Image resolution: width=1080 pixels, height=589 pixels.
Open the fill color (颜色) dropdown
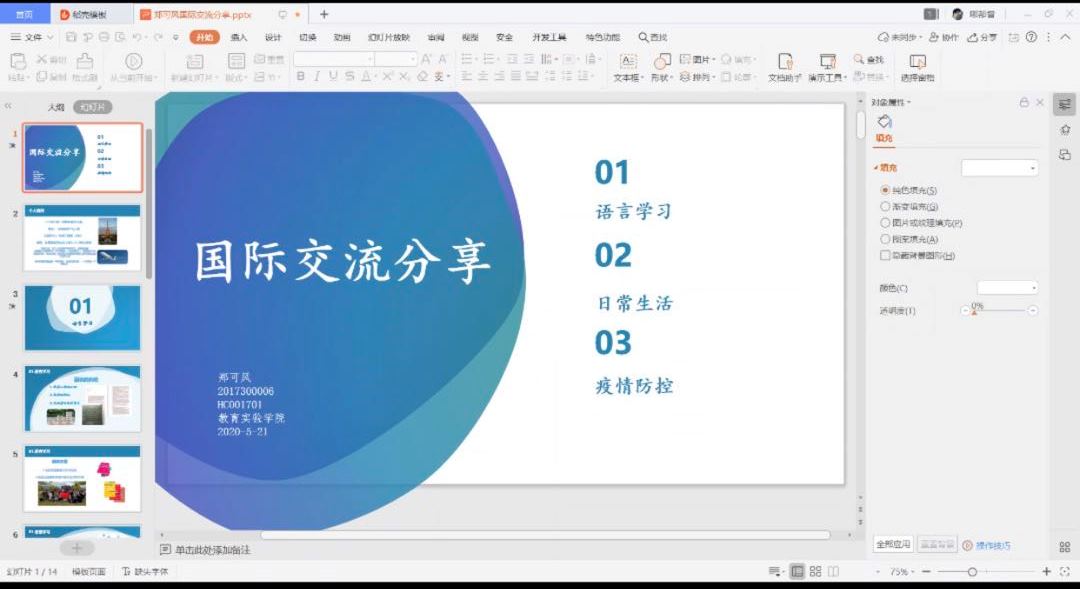coord(1007,288)
